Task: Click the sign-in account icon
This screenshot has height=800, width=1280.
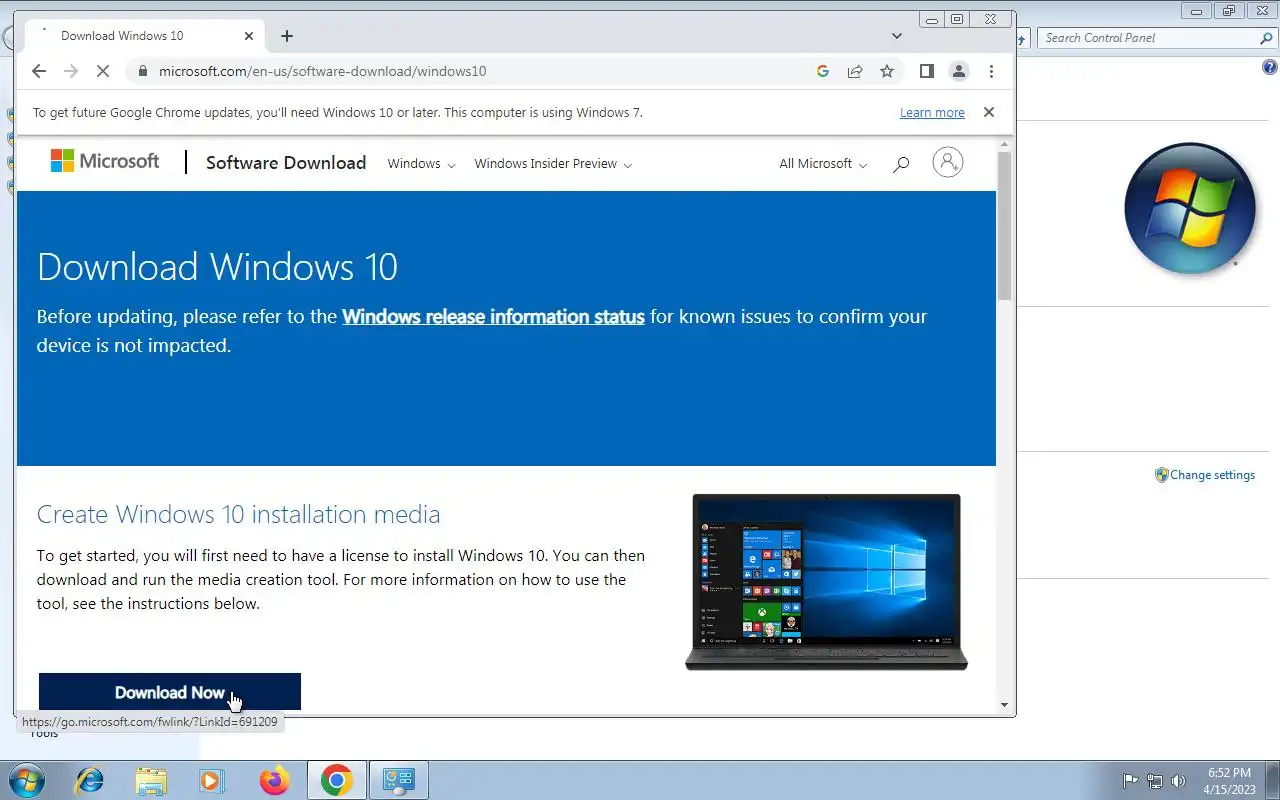Action: coord(948,162)
